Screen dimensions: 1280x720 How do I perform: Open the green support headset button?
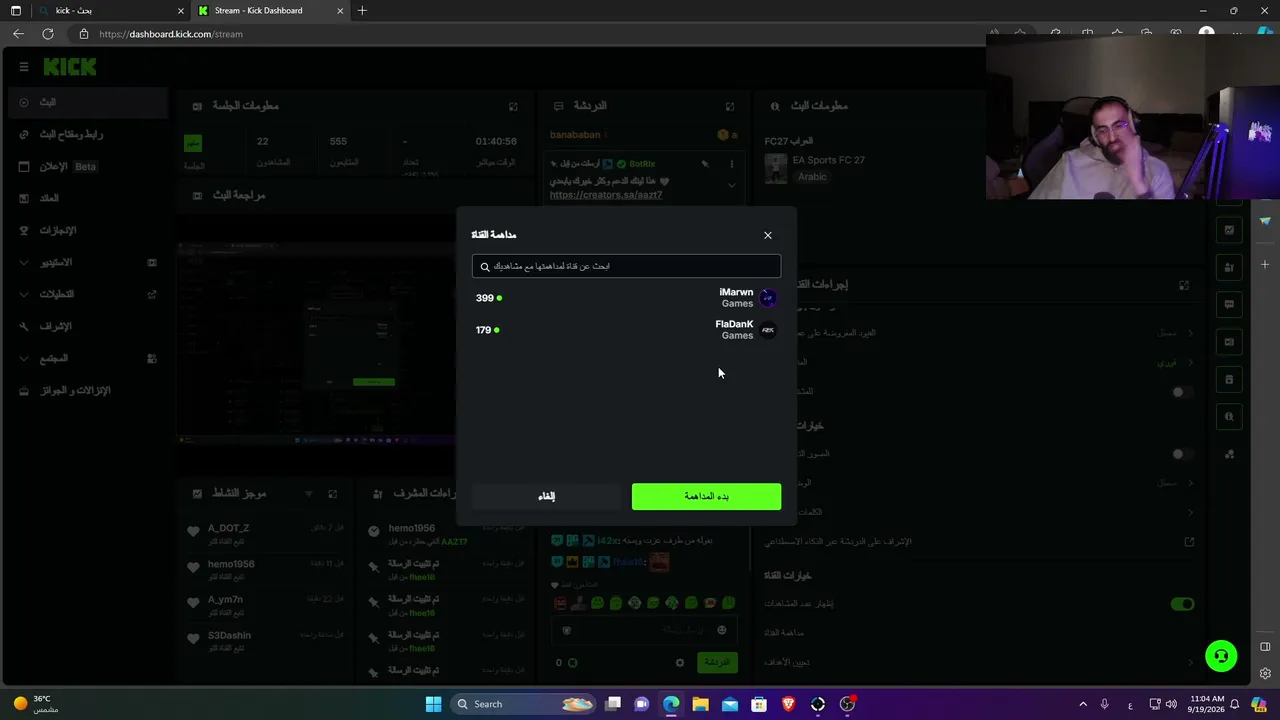click(x=1221, y=656)
